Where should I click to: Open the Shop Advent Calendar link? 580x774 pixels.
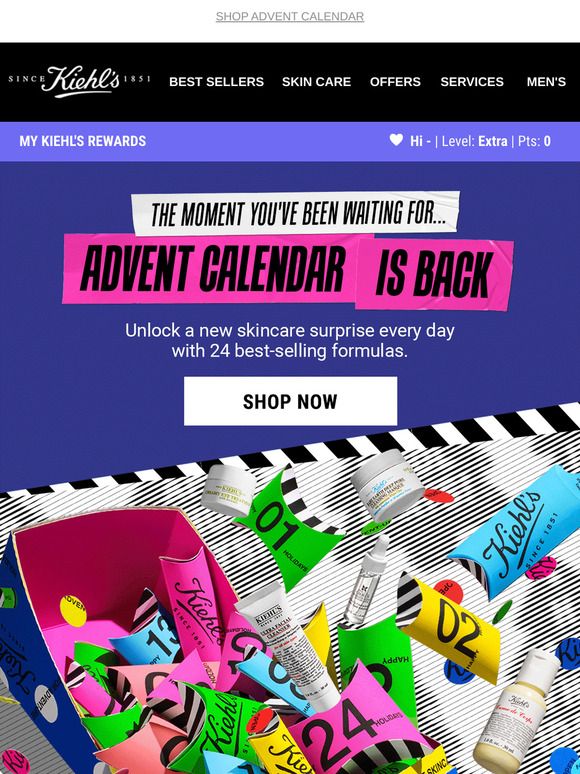290,16
